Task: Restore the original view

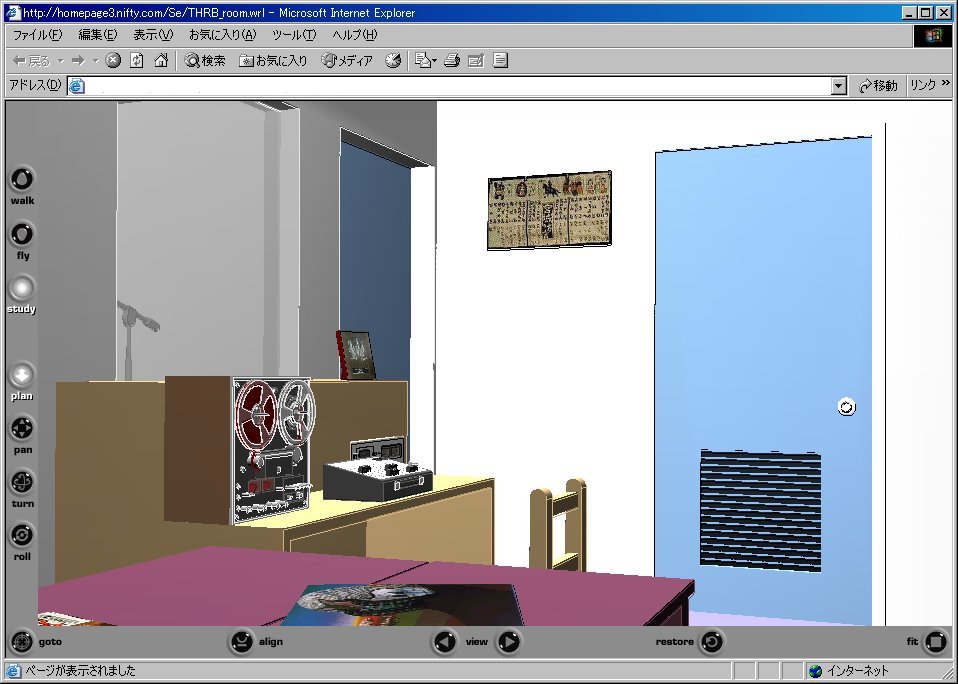Action: point(711,641)
